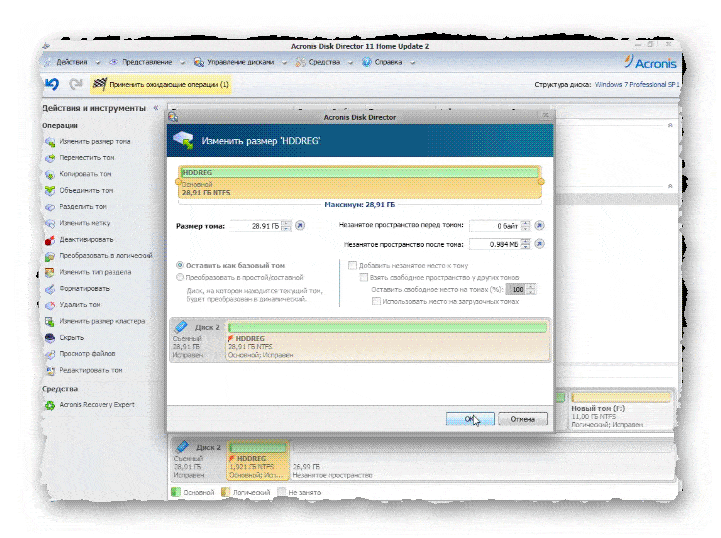Click the resize volume action in the sidebar

95,142
